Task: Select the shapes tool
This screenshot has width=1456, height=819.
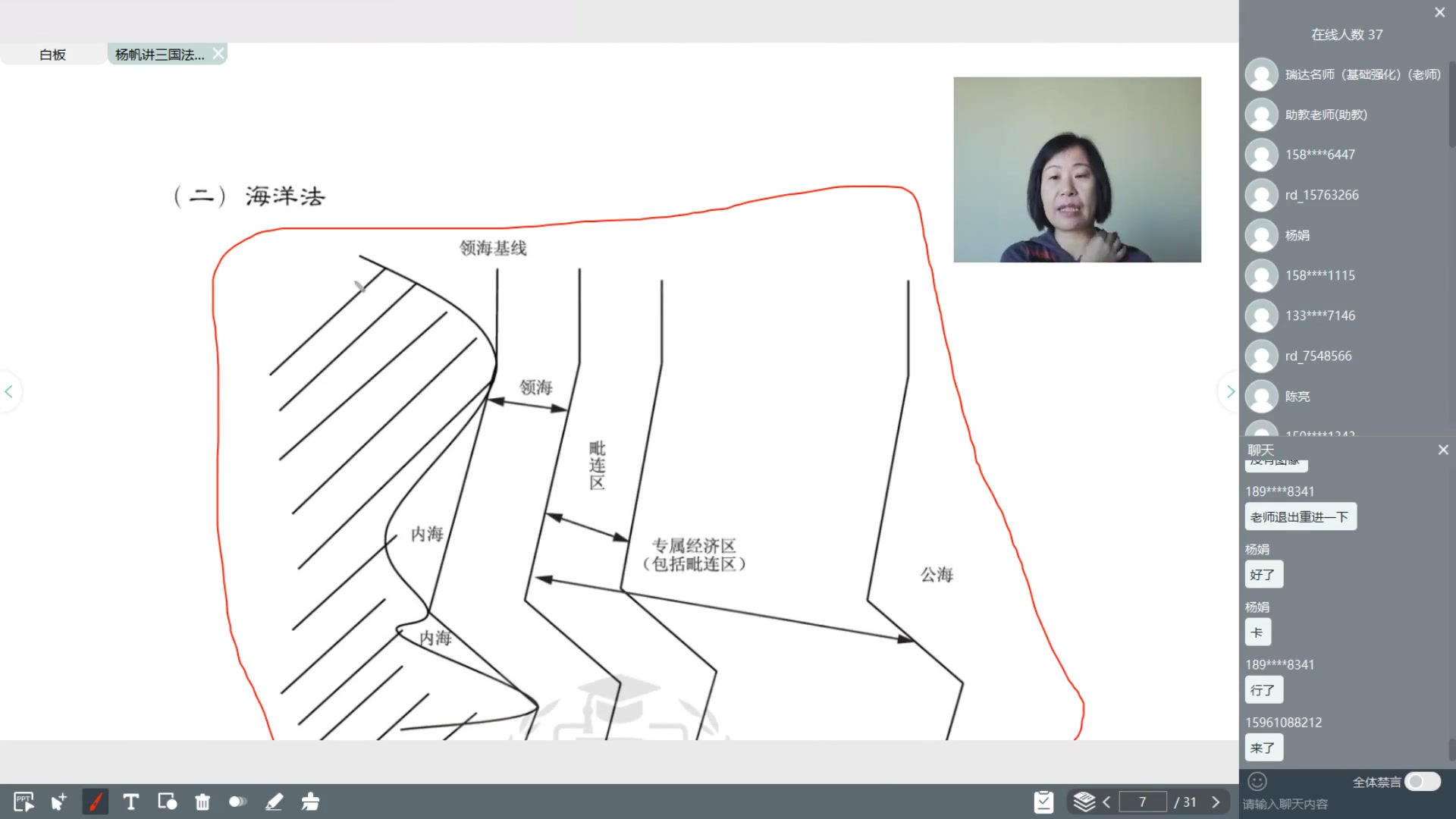Action: pyautogui.click(x=167, y=802)
